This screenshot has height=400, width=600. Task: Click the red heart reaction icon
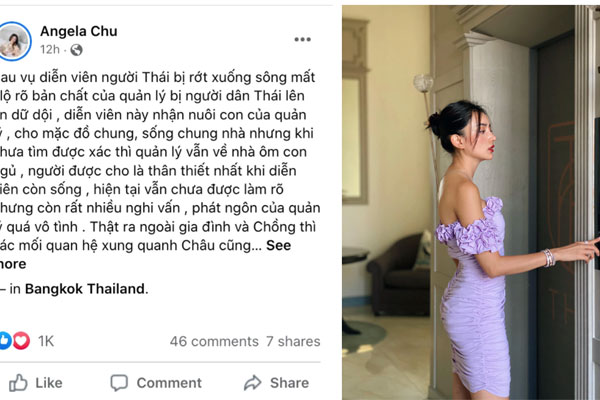[21, 340]
